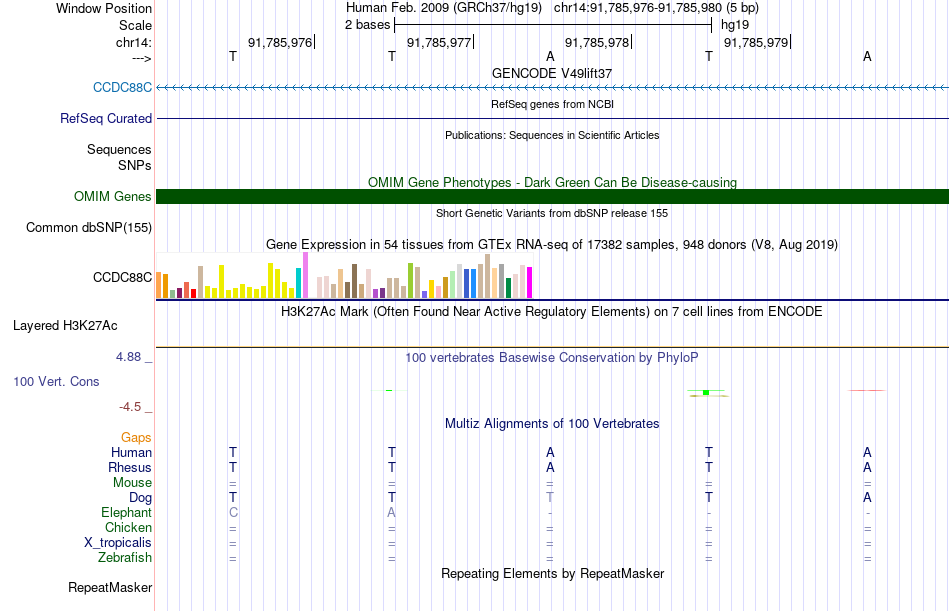The image size is (950, 611).
Task: Click the RefSeq genes from NCBI title
Action: tap(553, 104)
